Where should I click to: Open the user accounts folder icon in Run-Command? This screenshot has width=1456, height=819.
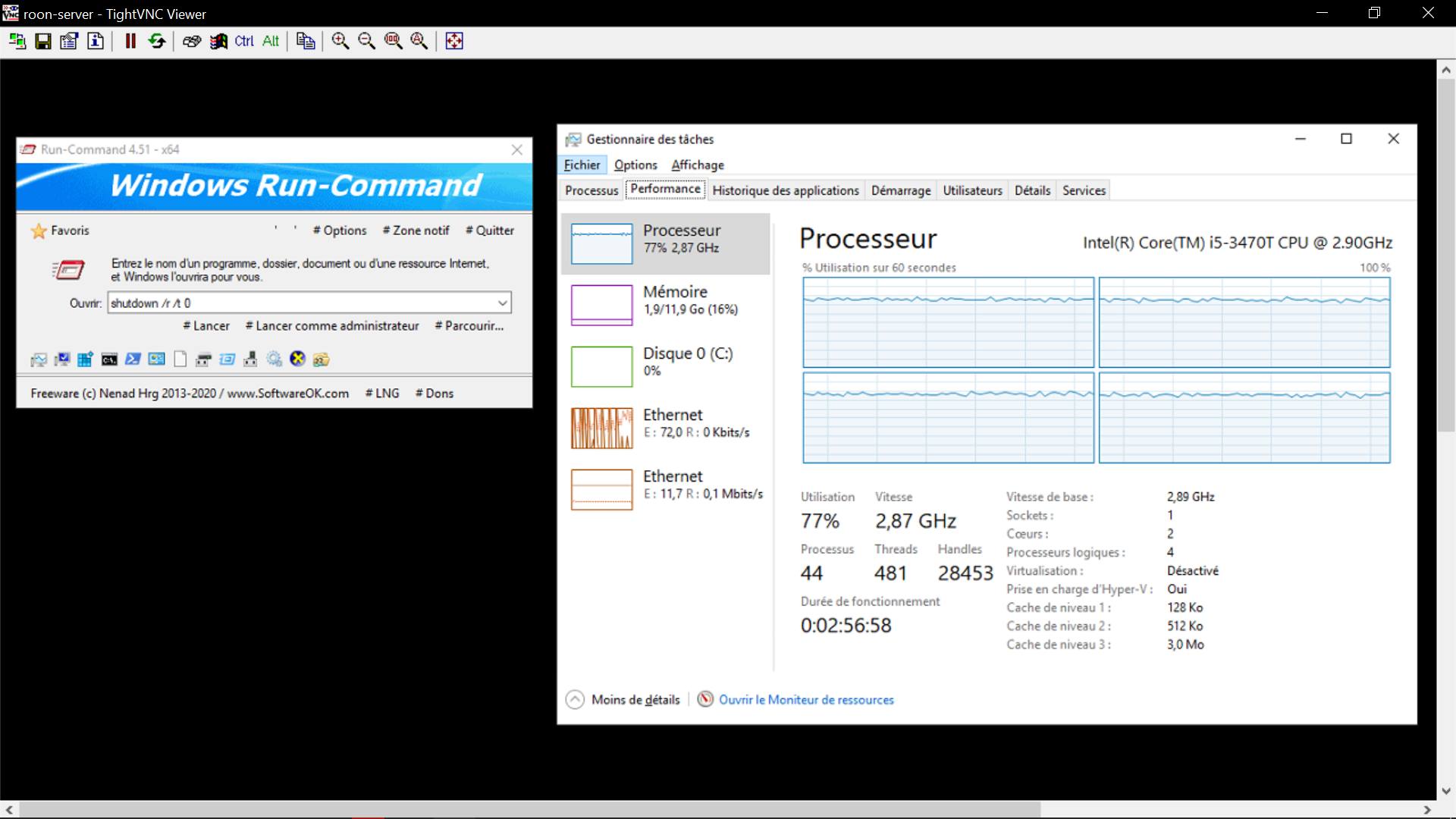[x=321, y=359]
